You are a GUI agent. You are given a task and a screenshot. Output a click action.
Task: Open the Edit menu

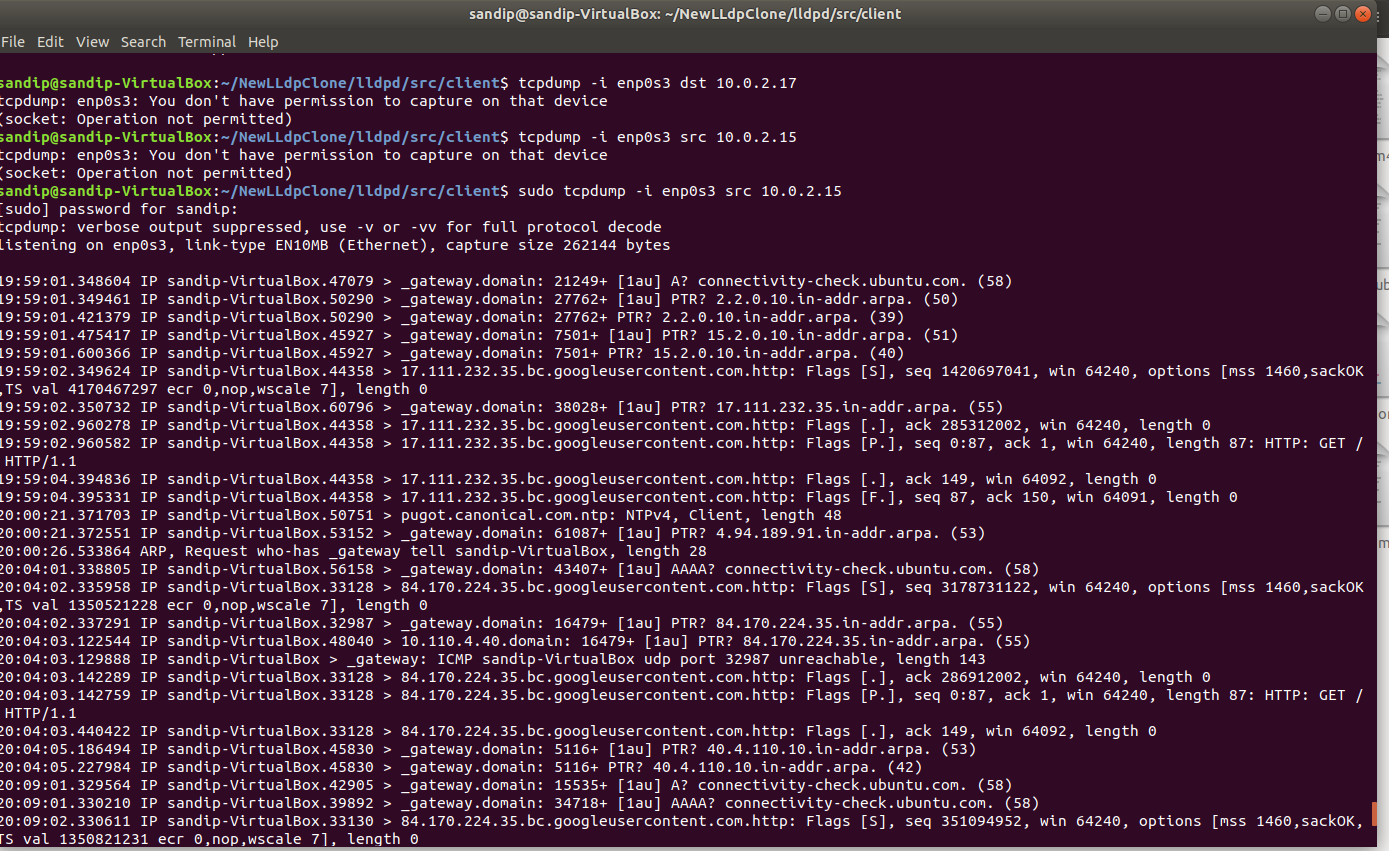[x=50, y=42]
